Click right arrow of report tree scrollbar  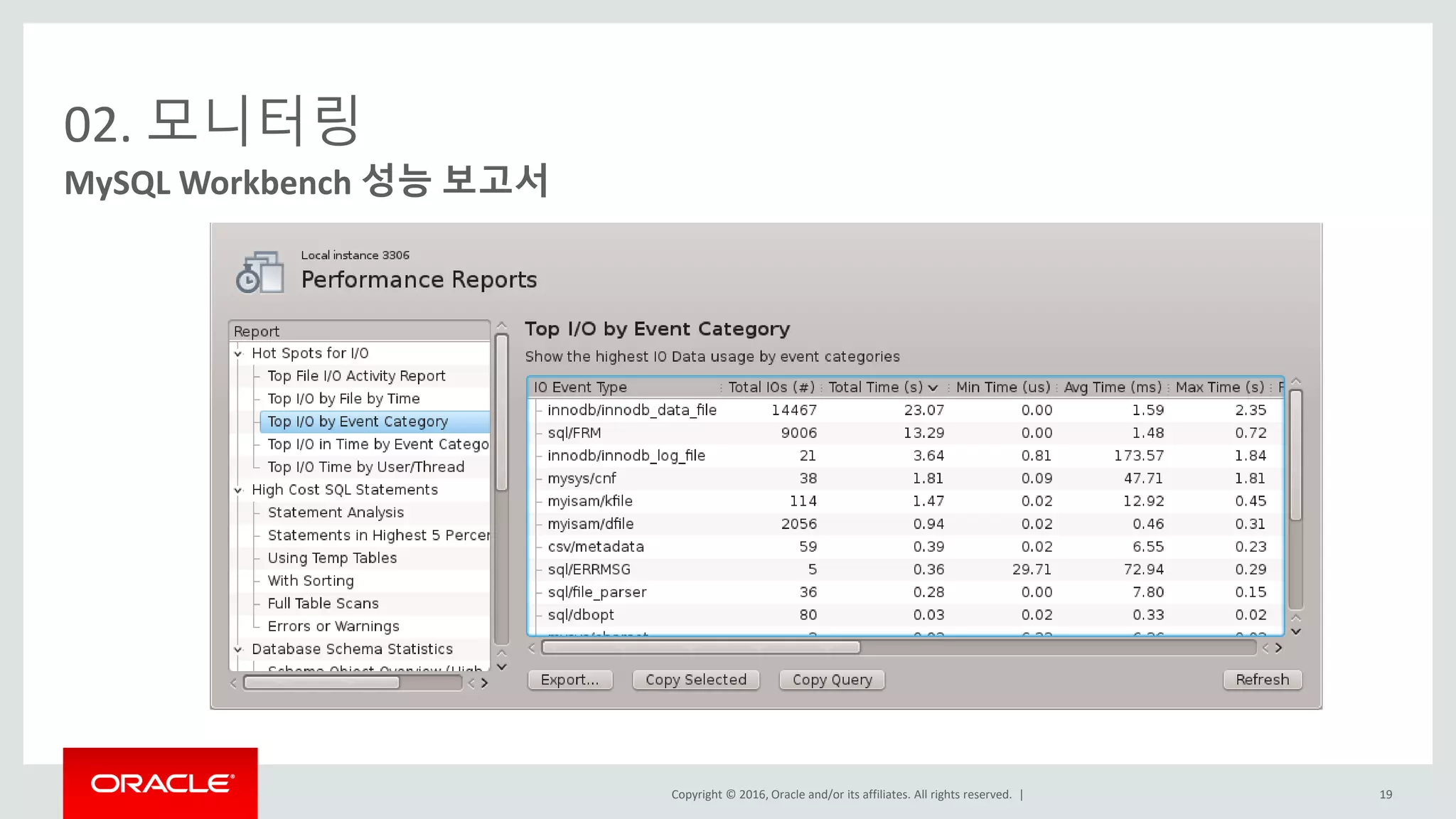[x=485, y=683]
